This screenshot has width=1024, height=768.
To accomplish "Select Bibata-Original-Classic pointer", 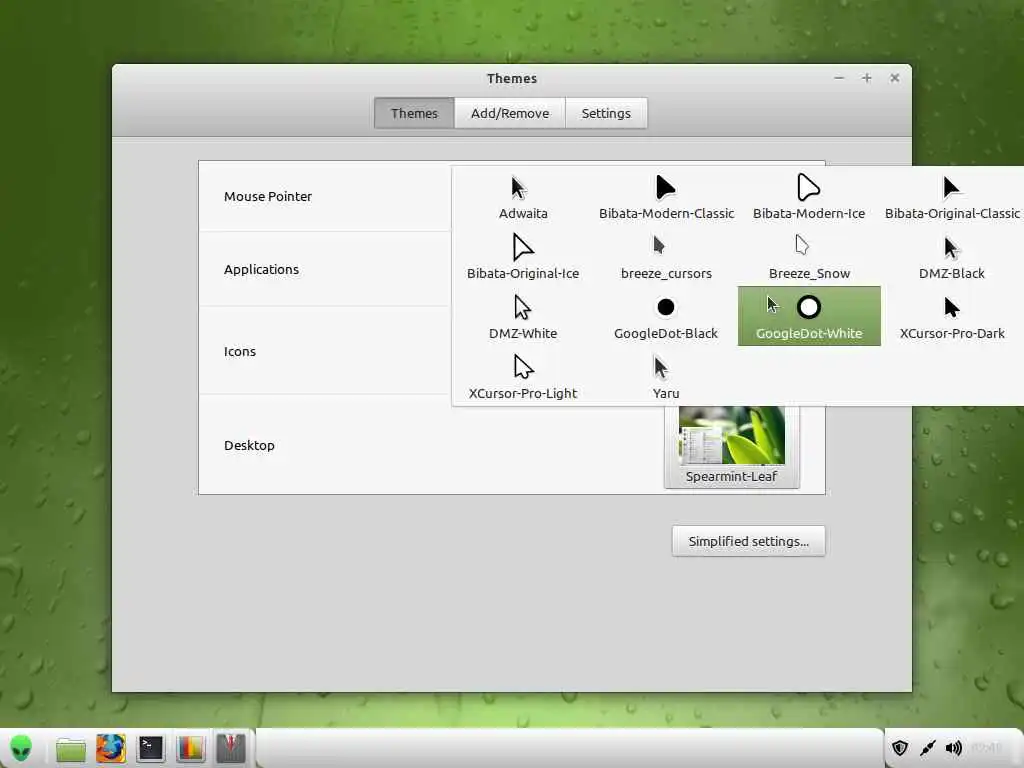I will coord(952,197).
